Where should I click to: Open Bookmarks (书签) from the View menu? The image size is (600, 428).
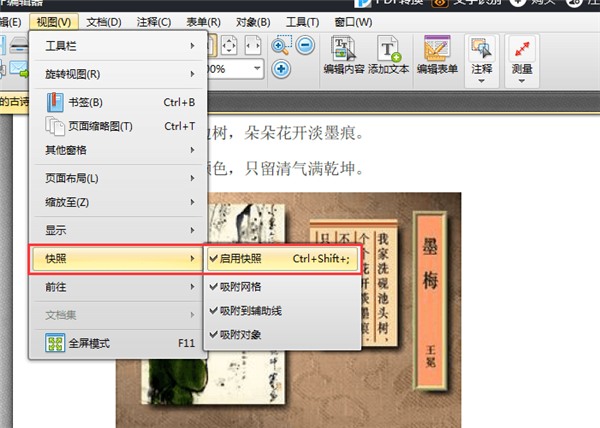click(x=120, y=102)
